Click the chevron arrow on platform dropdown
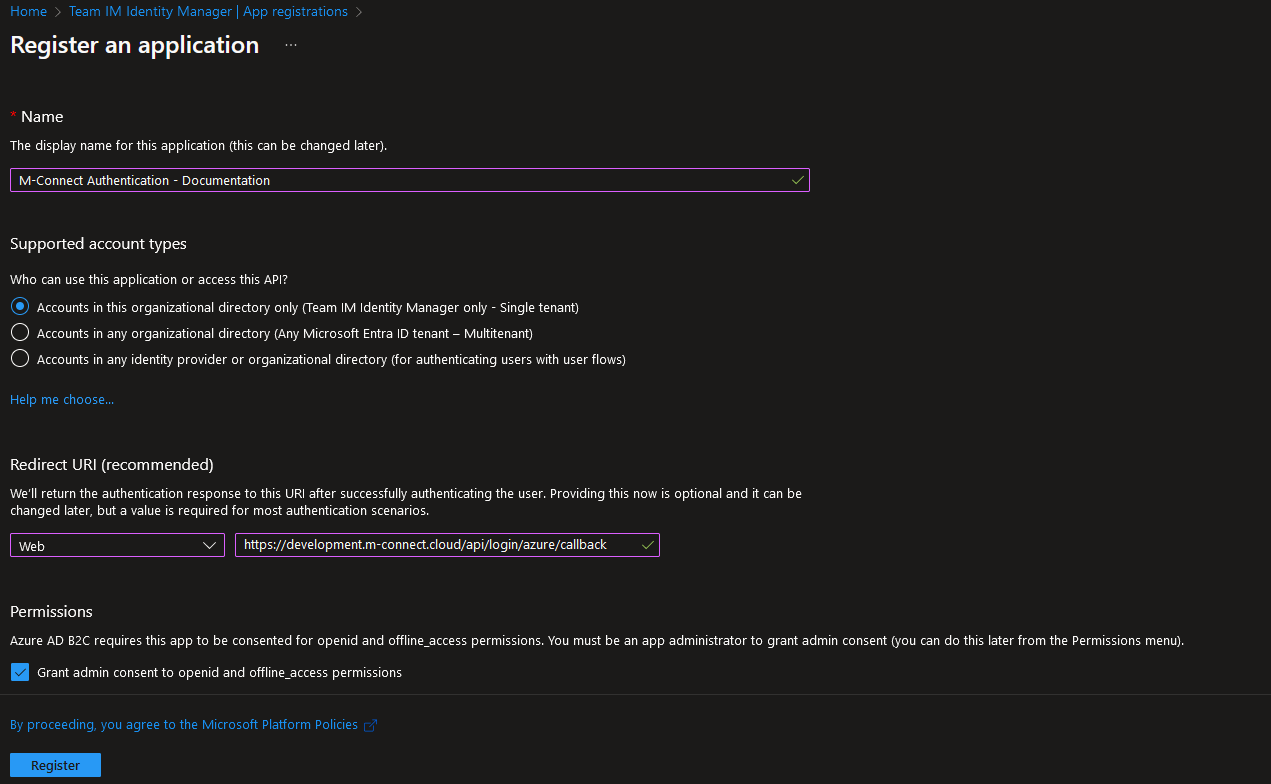1271x784 pixels. coord(209,545)
